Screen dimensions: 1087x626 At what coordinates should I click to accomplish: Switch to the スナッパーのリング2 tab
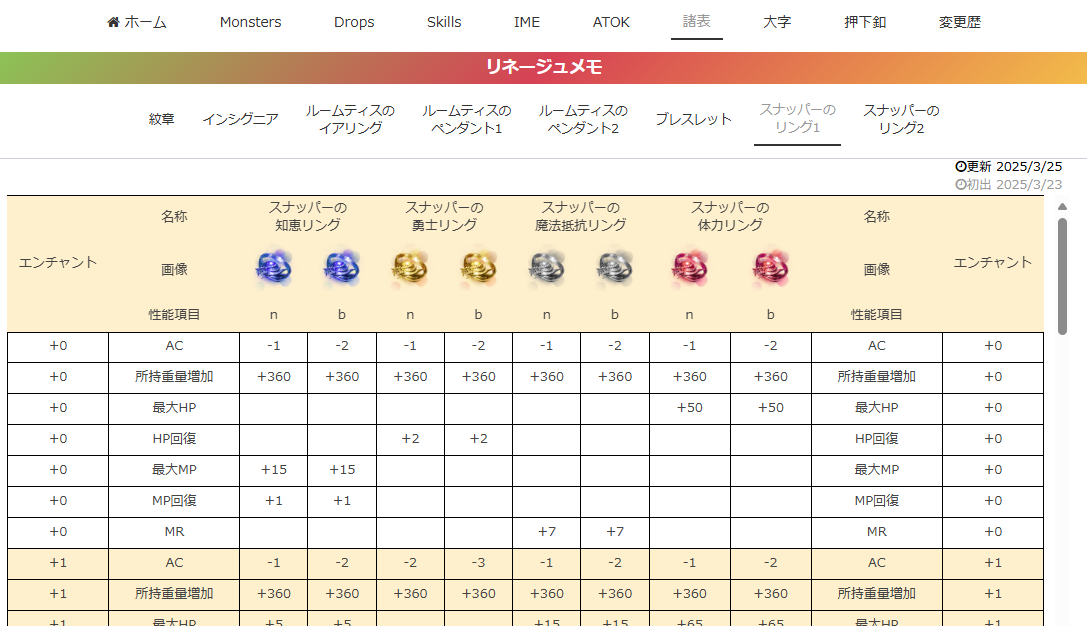point(901,119)
